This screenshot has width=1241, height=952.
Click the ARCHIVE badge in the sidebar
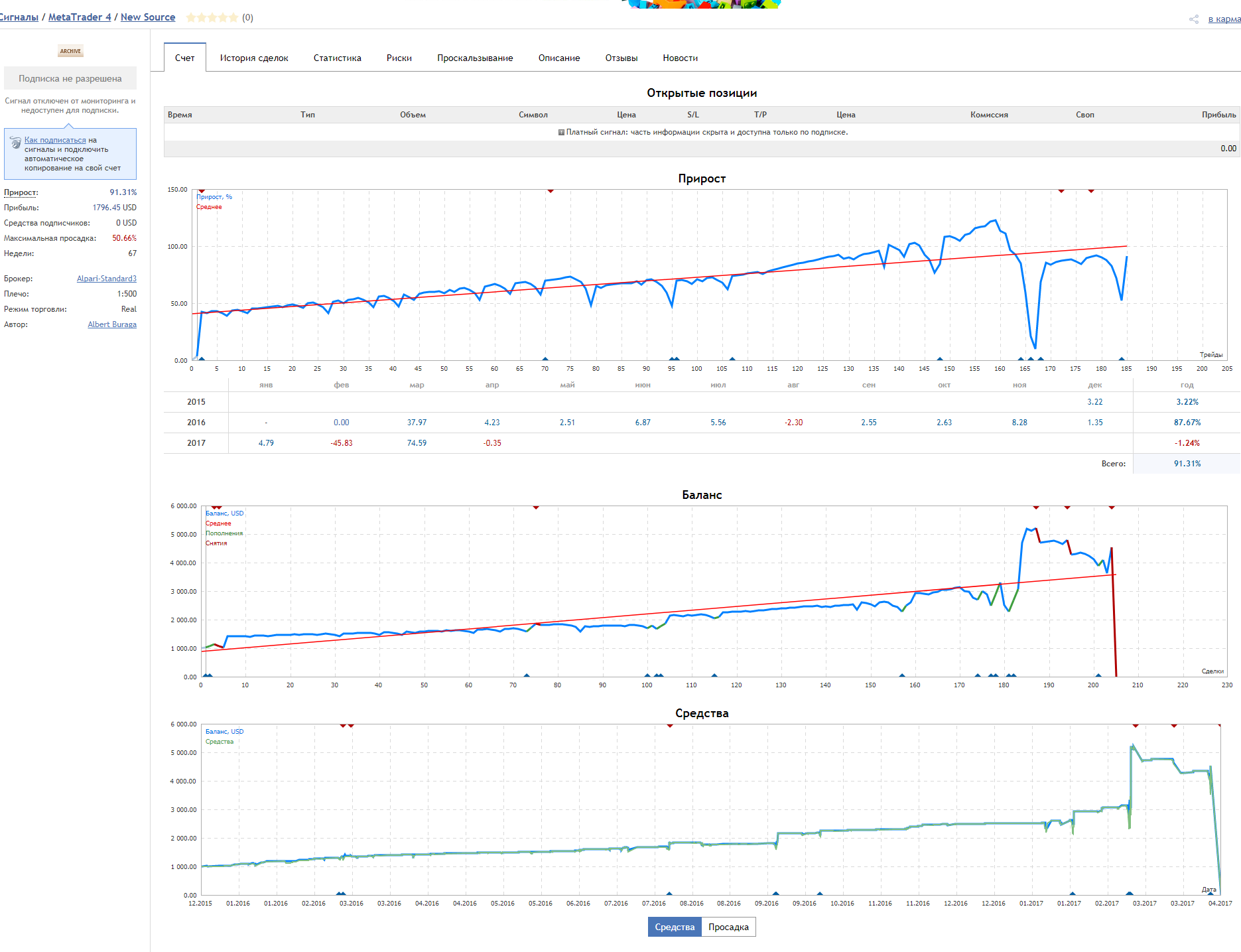click(70, 51)
